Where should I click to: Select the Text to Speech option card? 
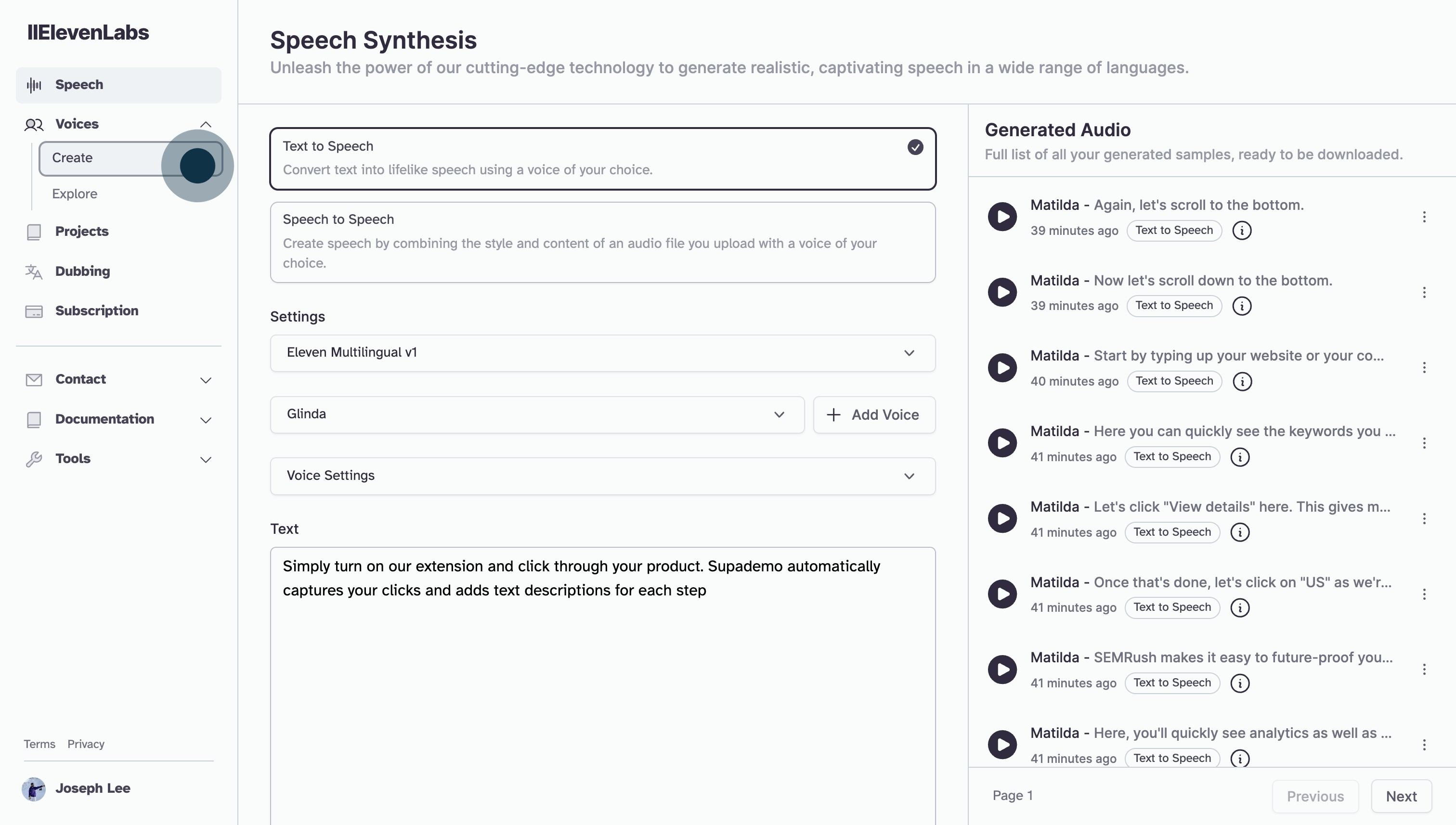[x=602, y=159]
